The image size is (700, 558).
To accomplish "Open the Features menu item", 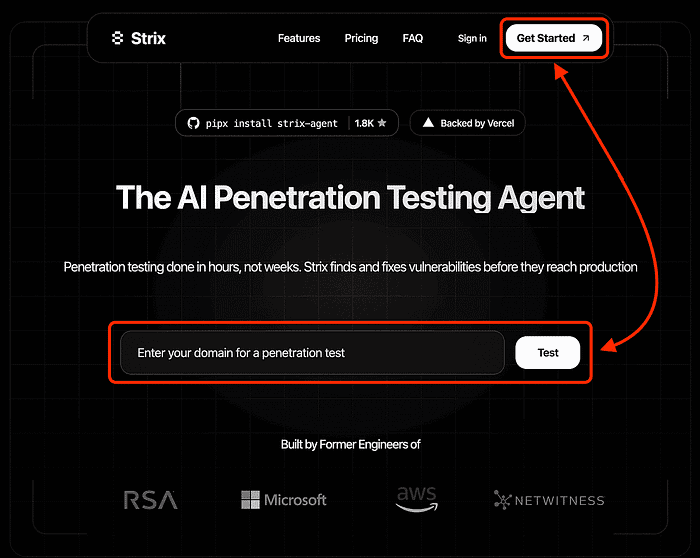I will [x=299, y=39].
